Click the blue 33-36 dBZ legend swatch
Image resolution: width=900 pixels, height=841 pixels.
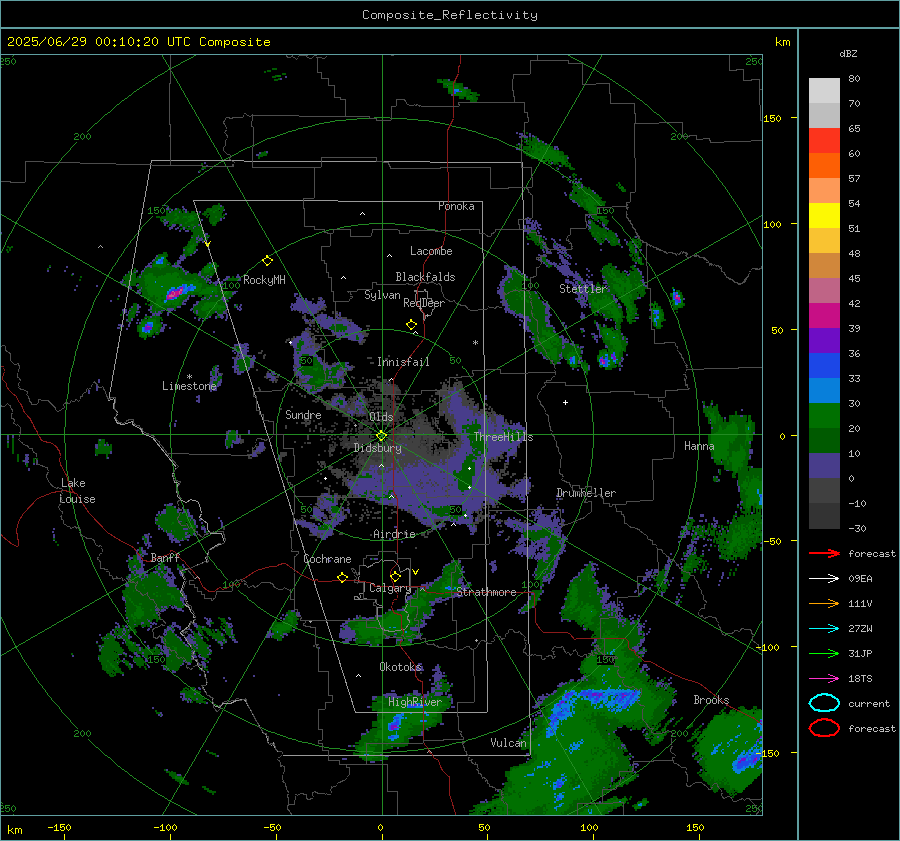point(824,366)
